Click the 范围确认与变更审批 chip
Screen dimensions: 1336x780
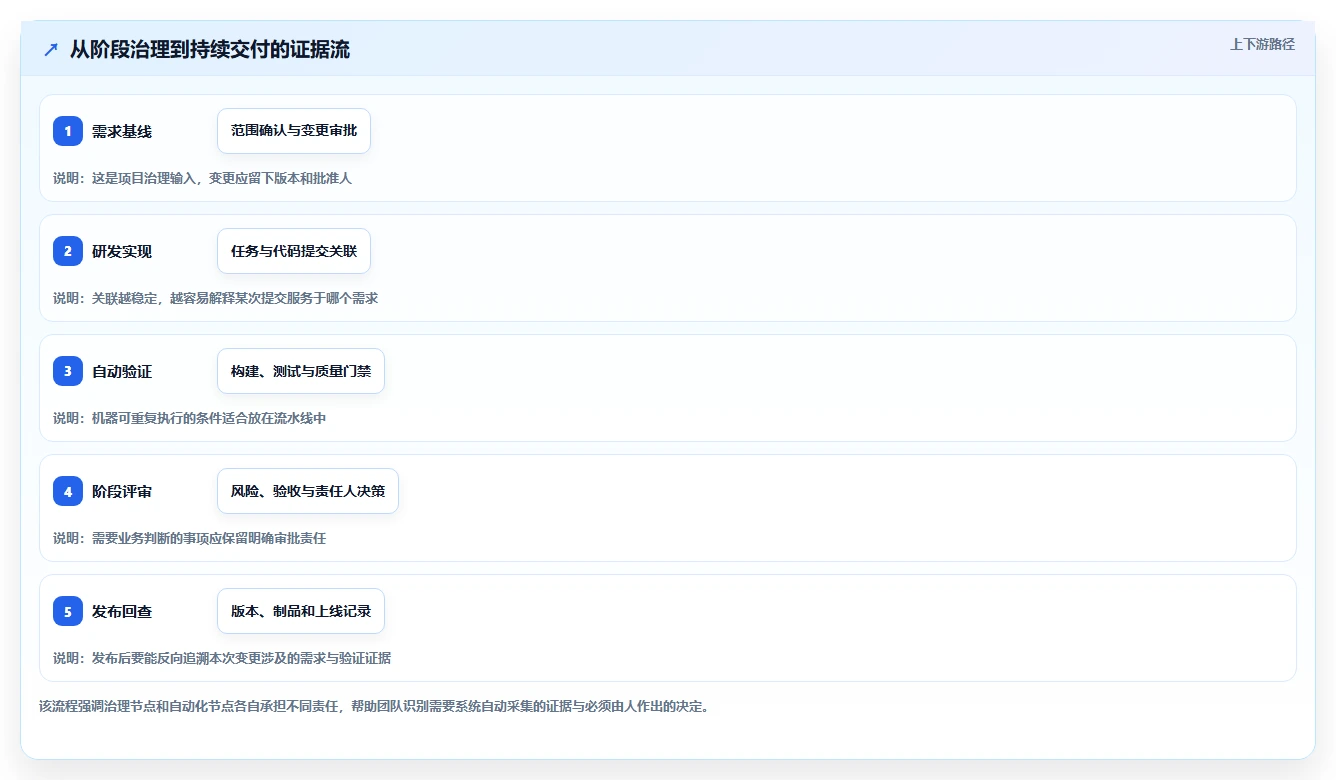pos(294,131)
